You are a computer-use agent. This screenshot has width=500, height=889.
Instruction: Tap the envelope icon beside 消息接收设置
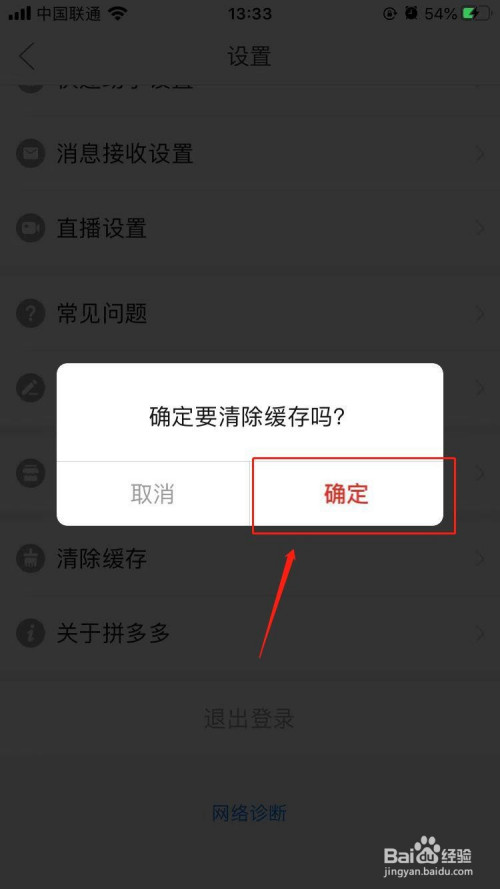click(31, 153)
